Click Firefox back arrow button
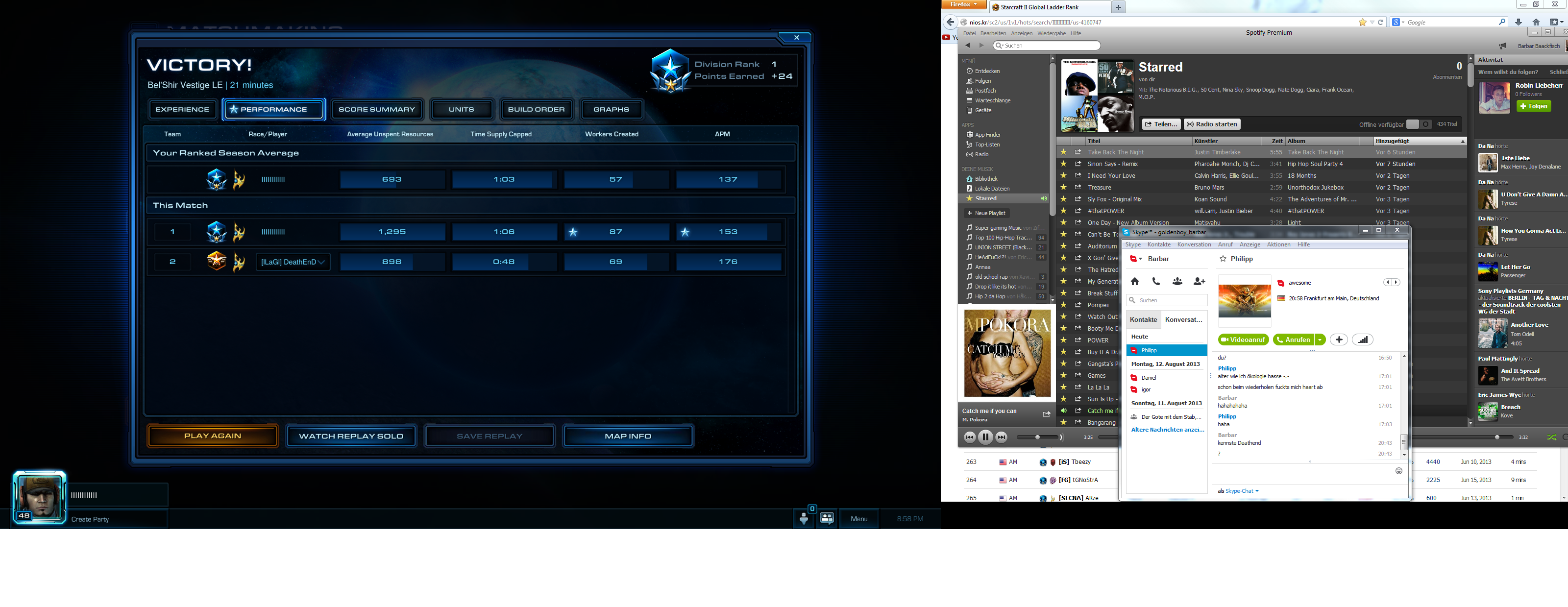The image size is (1568, 607). pyautogui.click(x=950, y=22)
